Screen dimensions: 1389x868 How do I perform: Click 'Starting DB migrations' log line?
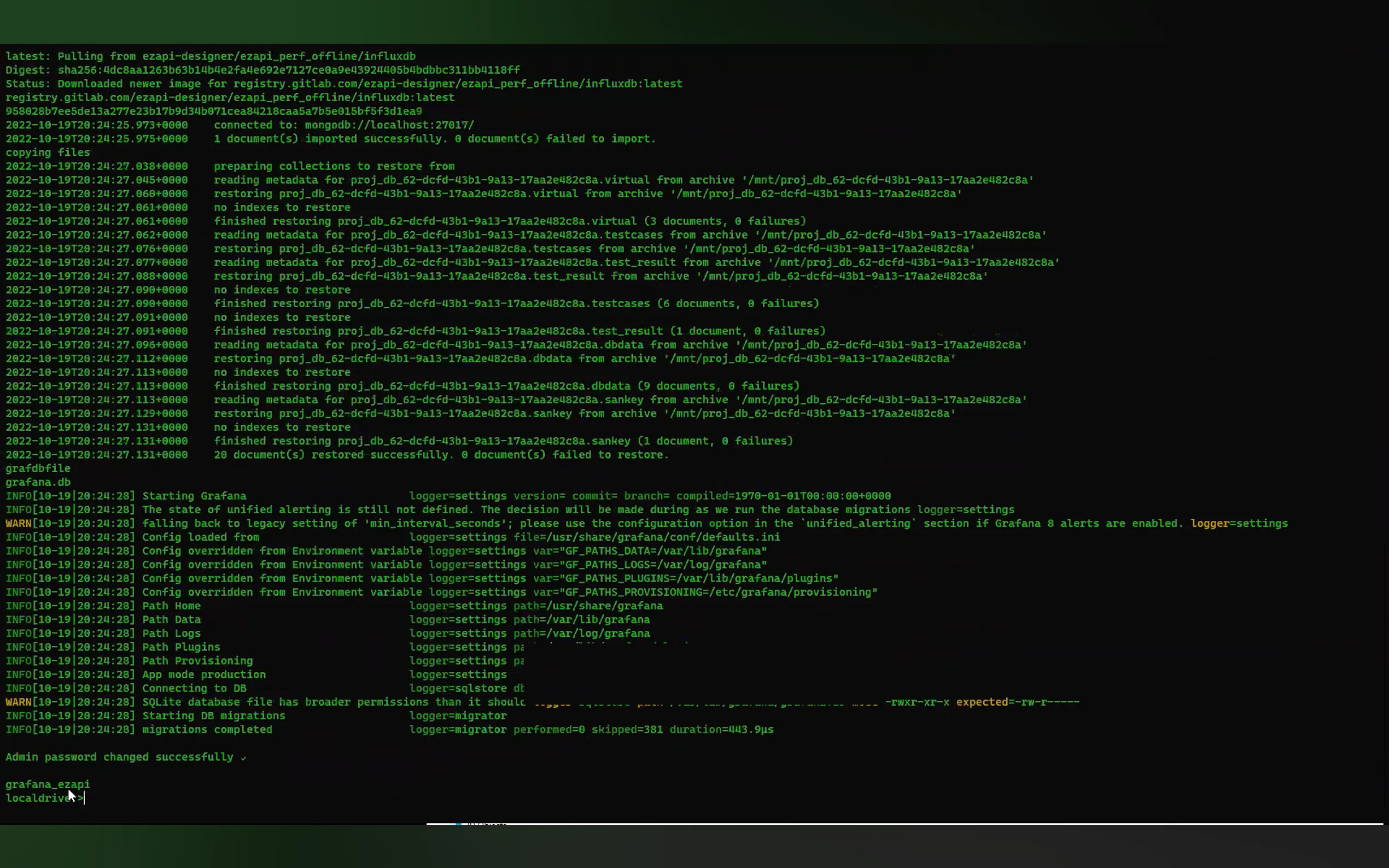pos(214,715)
